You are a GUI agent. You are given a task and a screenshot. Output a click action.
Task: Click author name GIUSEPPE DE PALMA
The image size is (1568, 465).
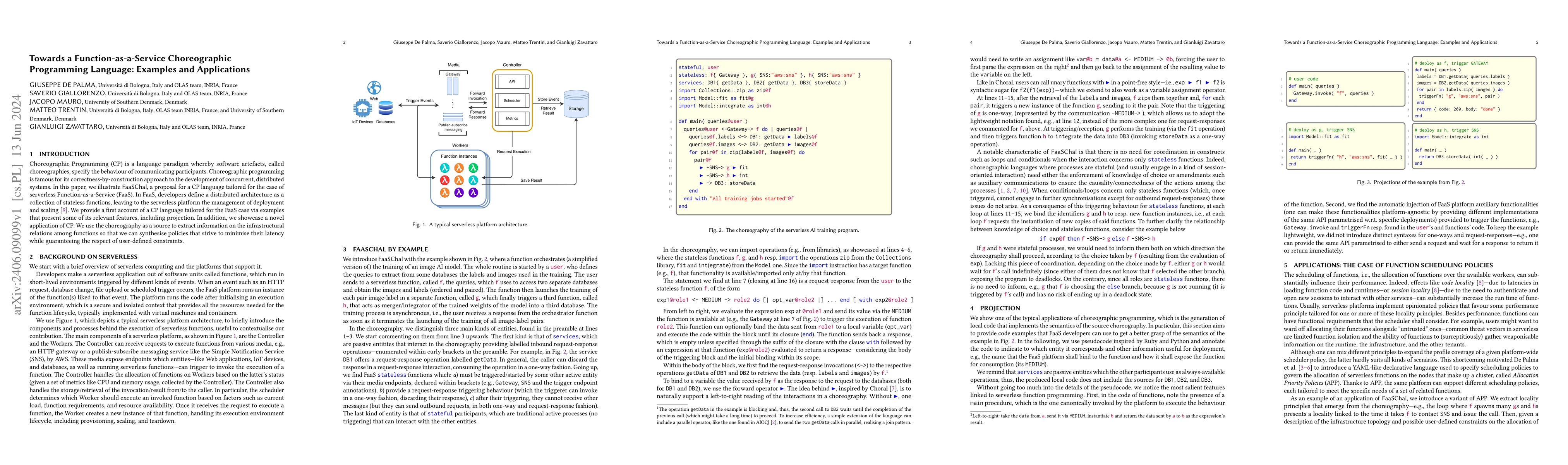[63, 85]
